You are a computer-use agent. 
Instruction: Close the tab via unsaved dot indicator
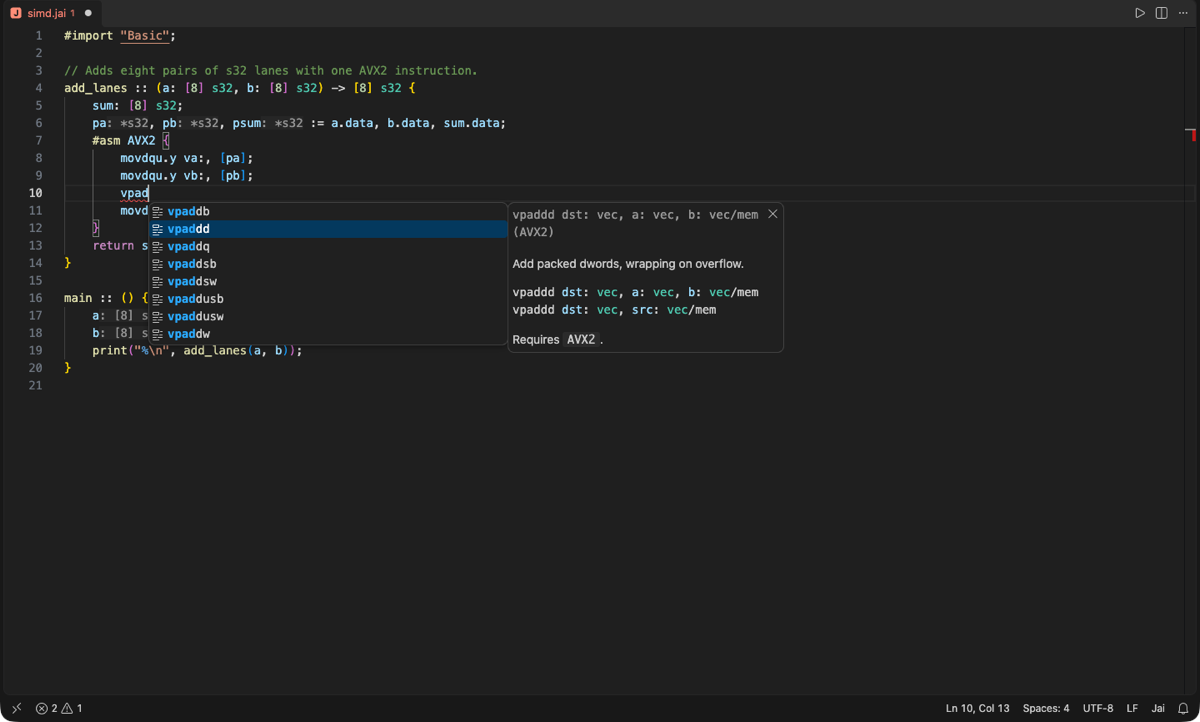pos(88,13)
